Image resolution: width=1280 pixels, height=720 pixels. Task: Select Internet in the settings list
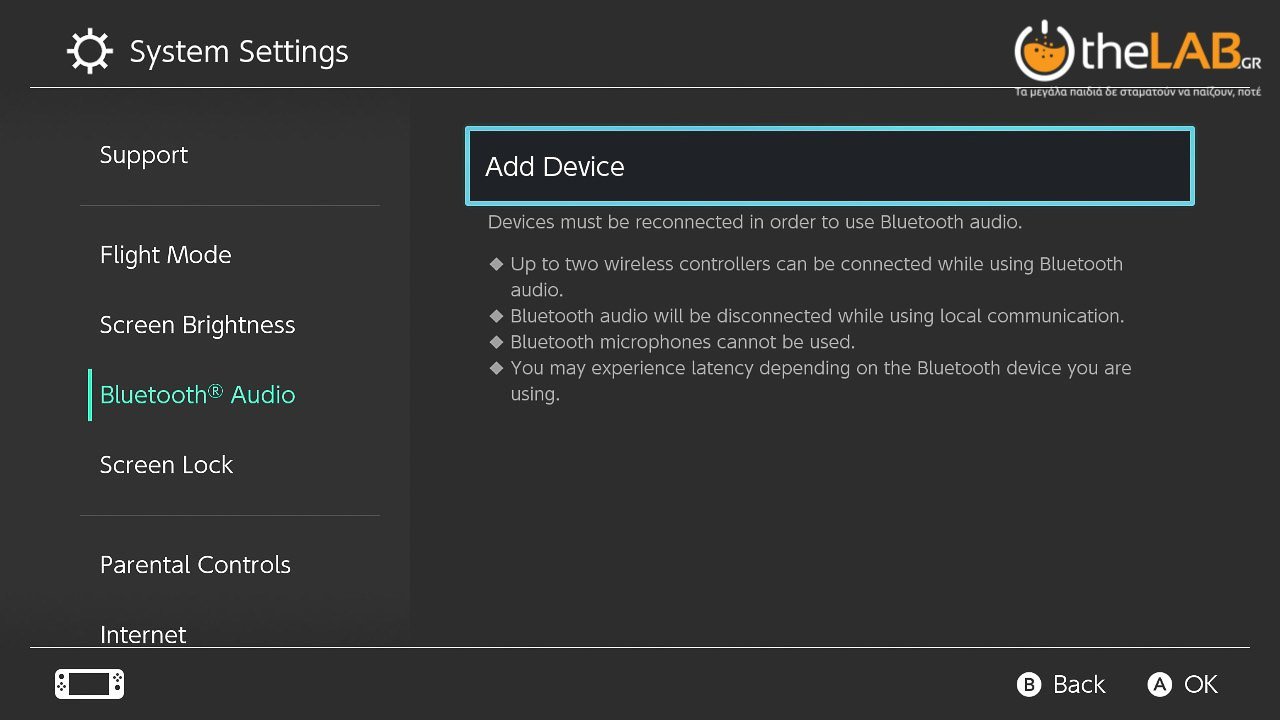tap(143, 634)
